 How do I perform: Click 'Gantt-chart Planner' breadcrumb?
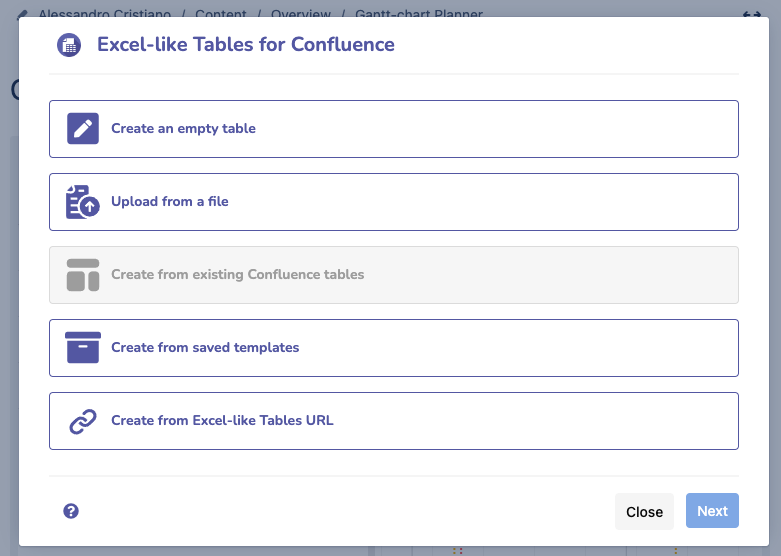[x=418, y=14]
